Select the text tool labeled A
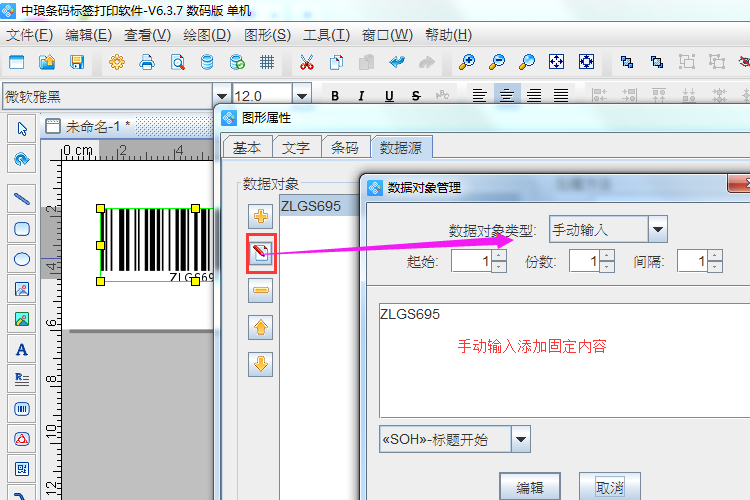 tap(21, 349)
